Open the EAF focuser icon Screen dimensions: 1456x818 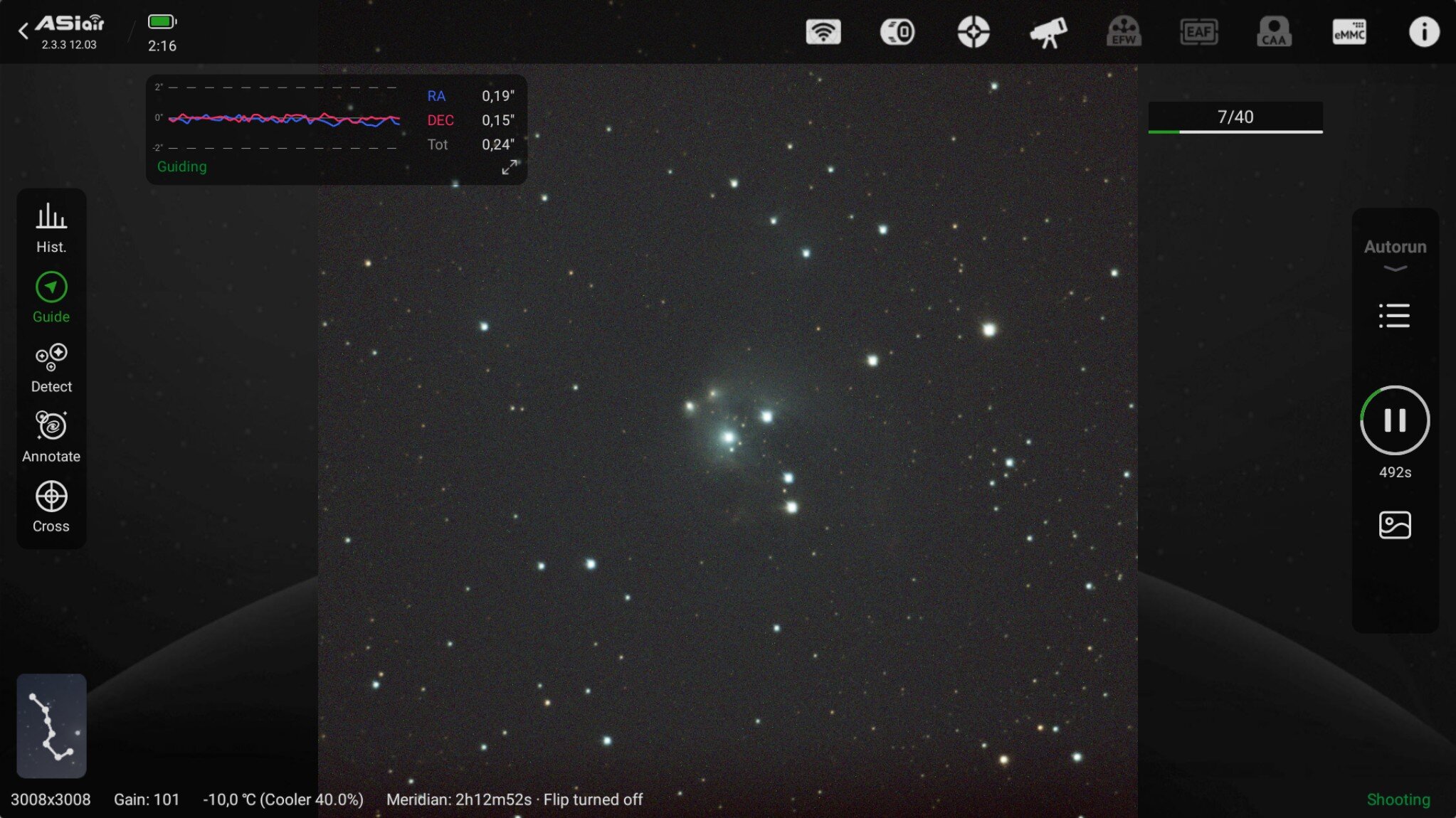pyautogui.click(x=1198, y=32)
